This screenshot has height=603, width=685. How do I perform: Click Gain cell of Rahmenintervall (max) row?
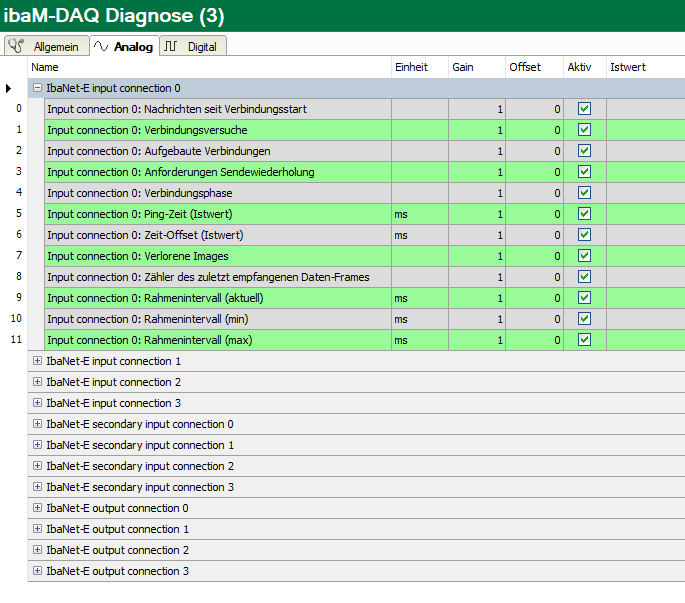[477, 340]
